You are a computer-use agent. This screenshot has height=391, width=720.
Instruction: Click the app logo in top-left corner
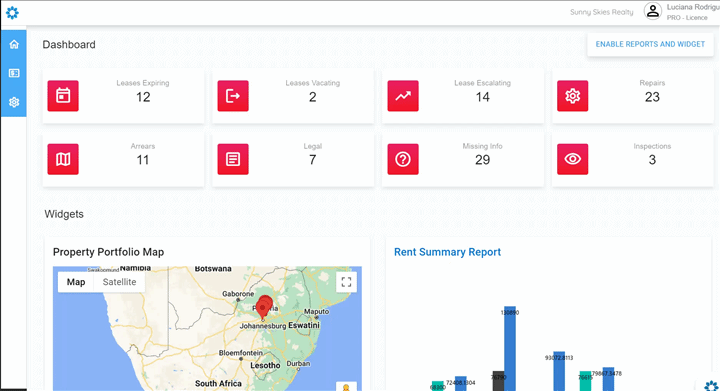(12, 12)
